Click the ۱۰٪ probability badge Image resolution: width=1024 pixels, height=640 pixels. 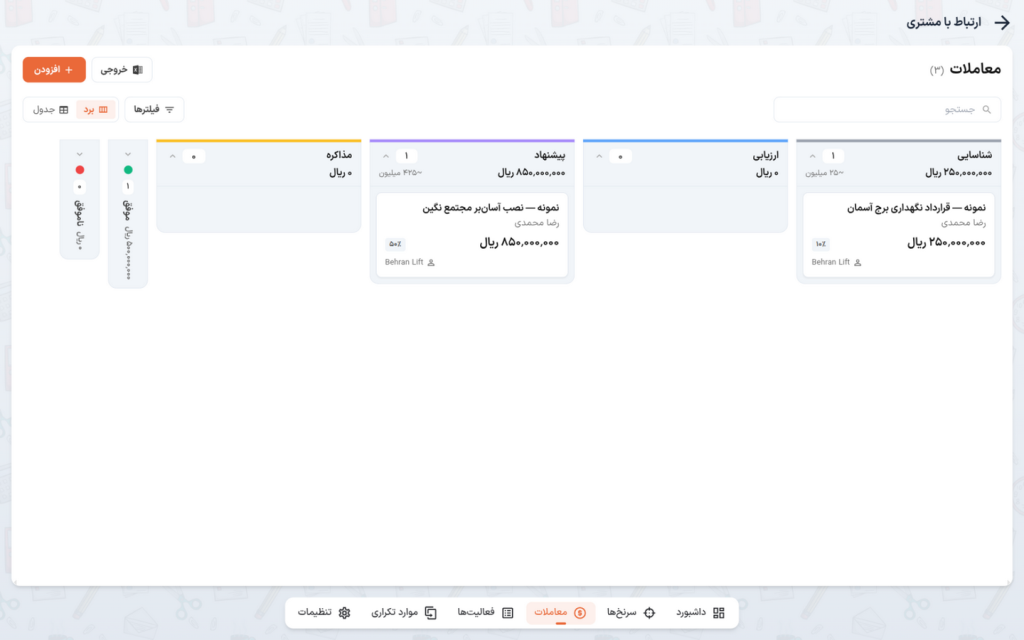click(x=821, y=244)
